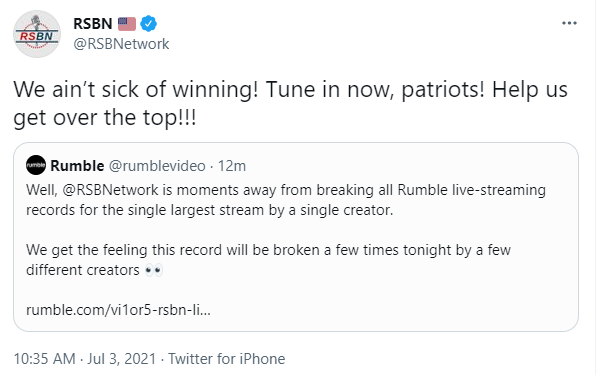The width and height of the screenshot is (605, 375).
Task: Open the rumble.com/vi1or5-rsbn-li... link
Action: (118, 310)
